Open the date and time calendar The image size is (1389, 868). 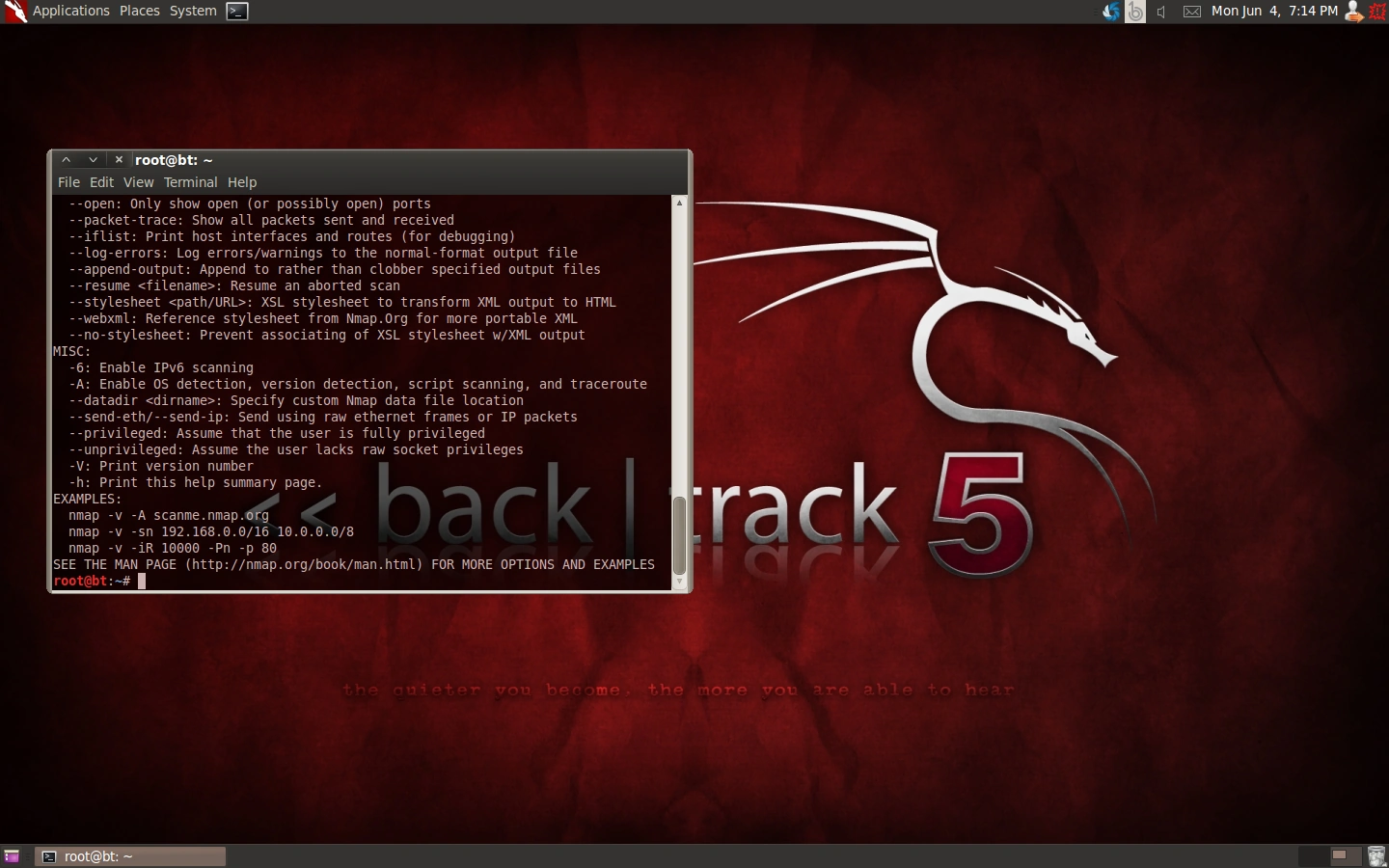click(x=1274, y=11)
